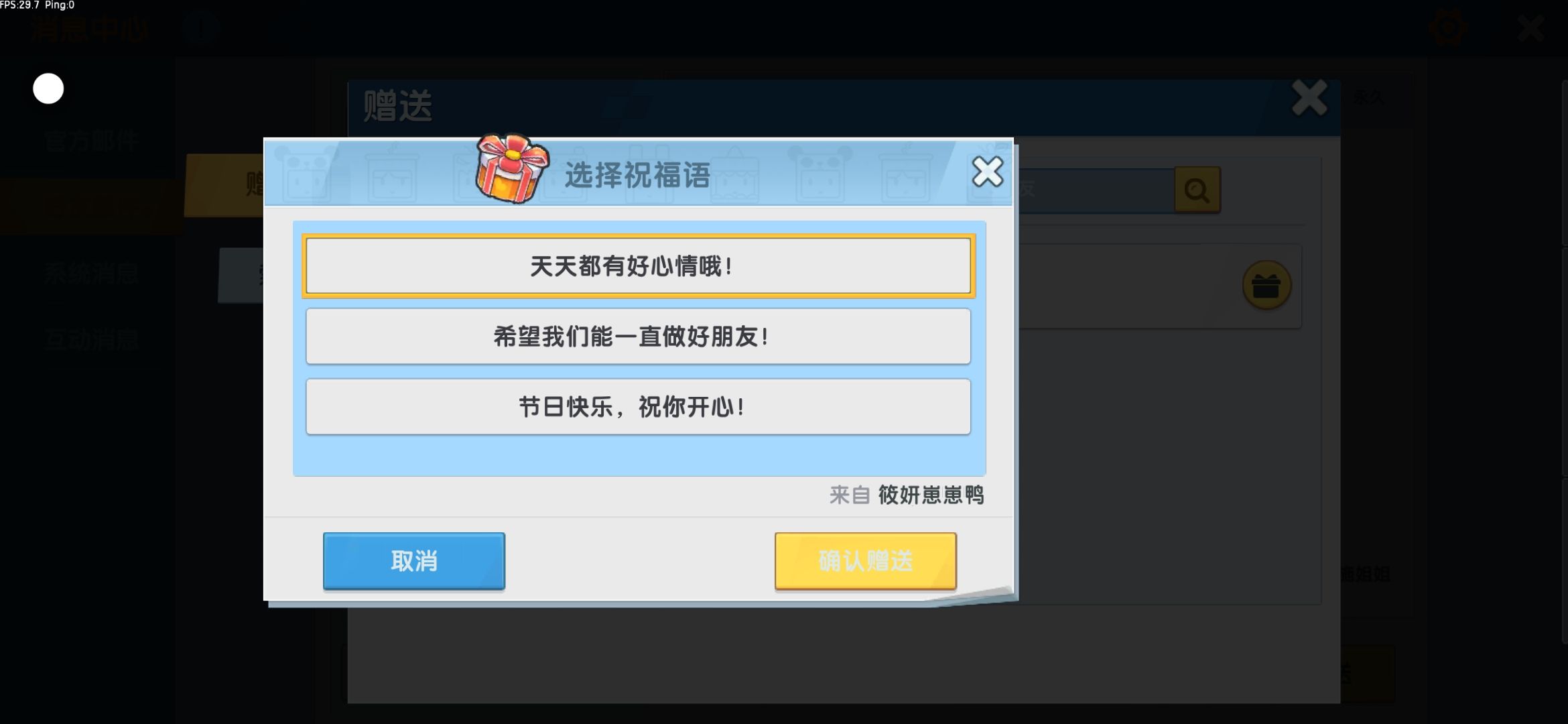Close the message center with top X
Image resolution: width=1568 pixels, height=724 pixels.
coord(1532,28)
